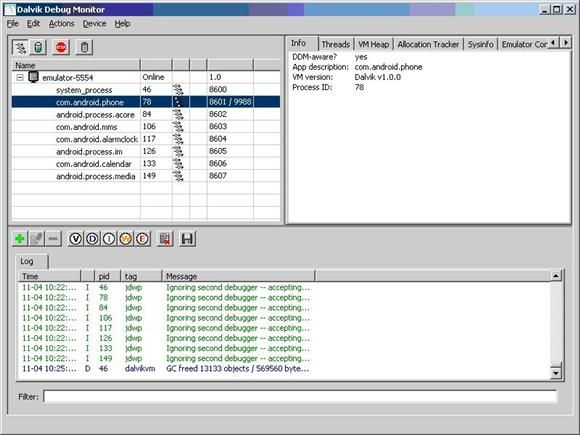The image size is (580, 435).
Task: Select the jdwp log entry with pid 149
Action: coord(284,358)
